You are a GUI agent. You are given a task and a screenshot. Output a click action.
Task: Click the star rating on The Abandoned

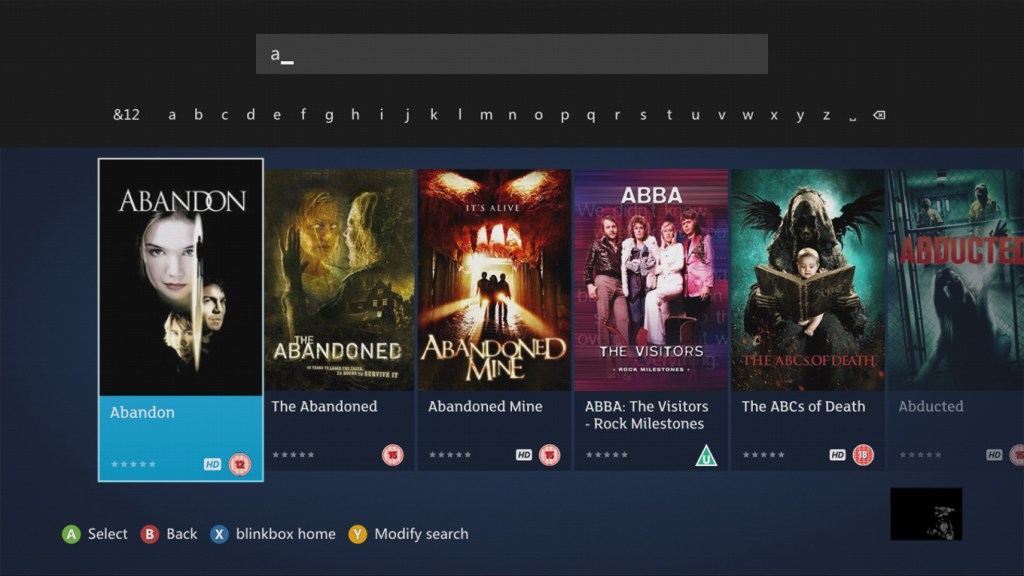(x=293, y=455)
